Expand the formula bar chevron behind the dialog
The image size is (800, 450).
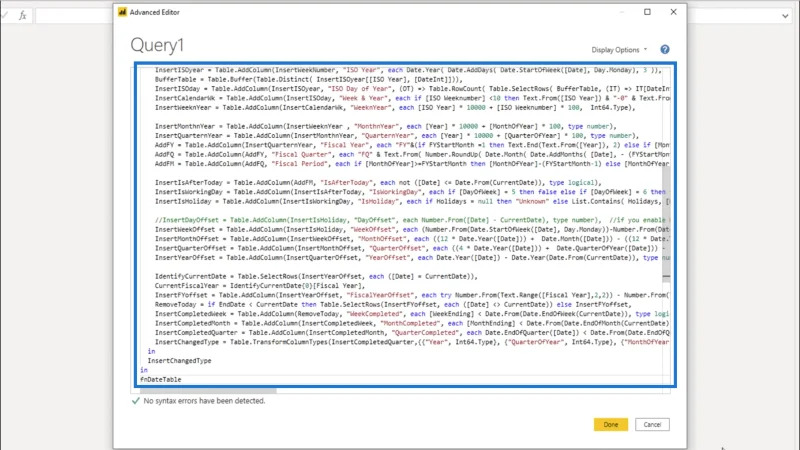[x=785, y=16]
